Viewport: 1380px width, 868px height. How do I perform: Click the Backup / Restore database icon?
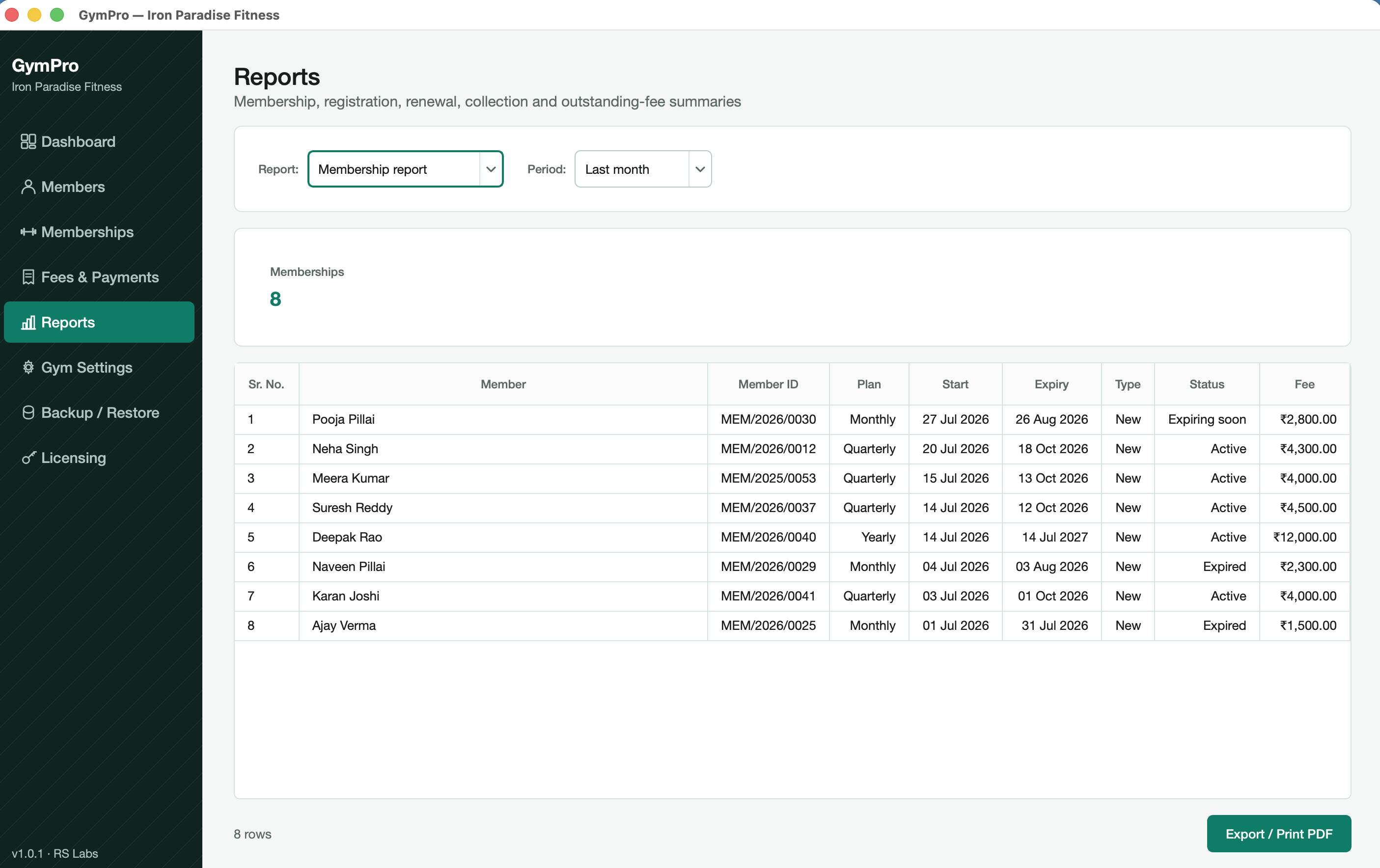point(28,412)
